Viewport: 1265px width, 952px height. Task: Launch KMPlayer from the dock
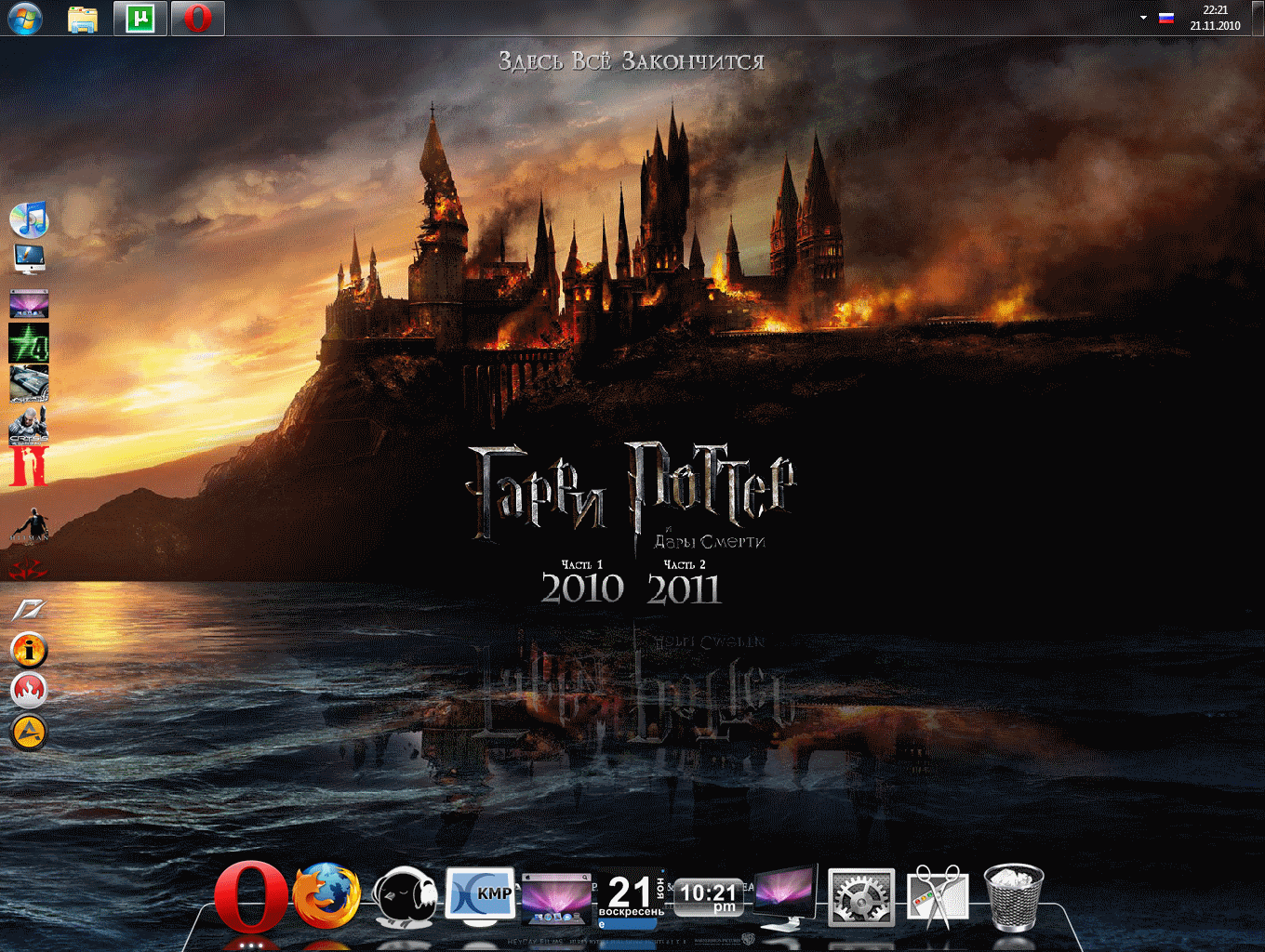pos(480,896)
